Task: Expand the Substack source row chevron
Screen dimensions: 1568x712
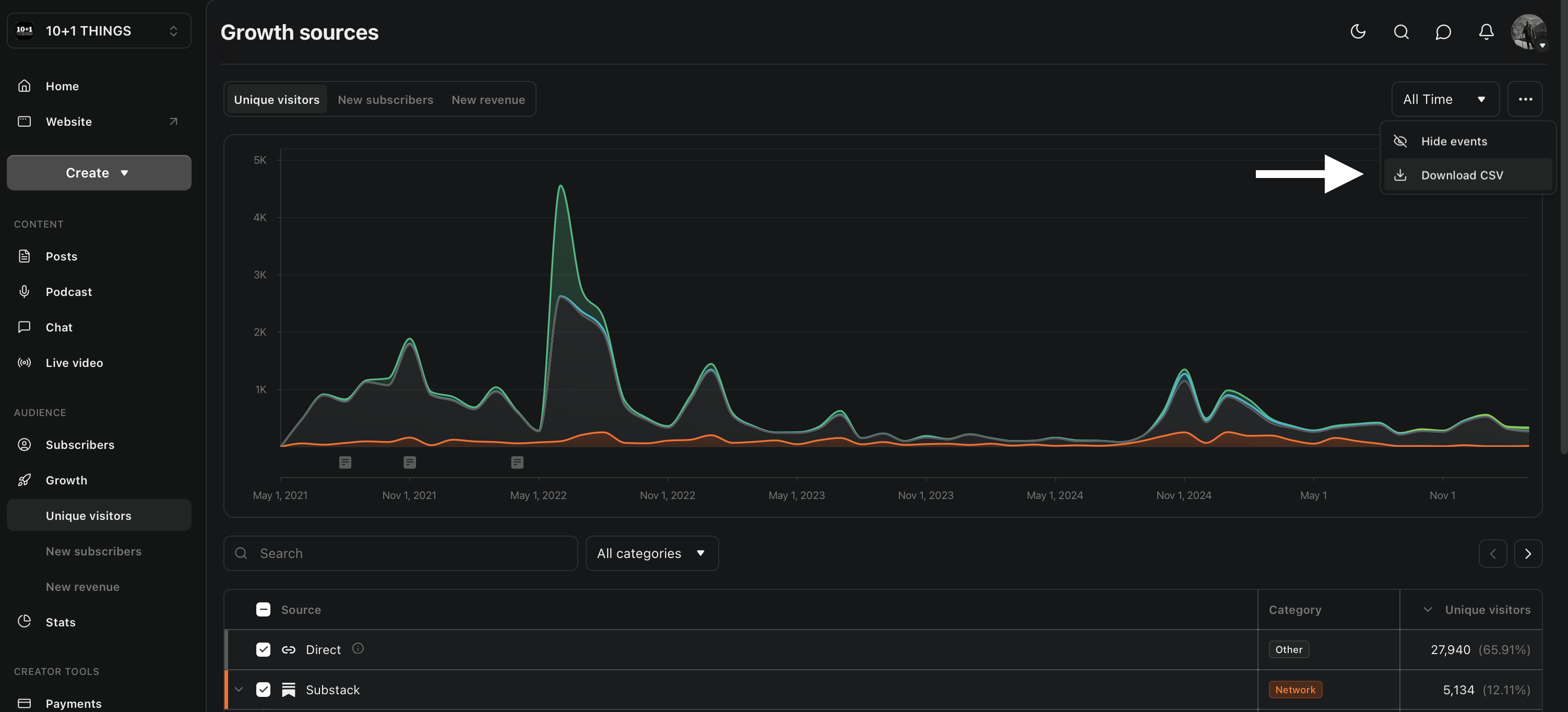Action: 239,690
